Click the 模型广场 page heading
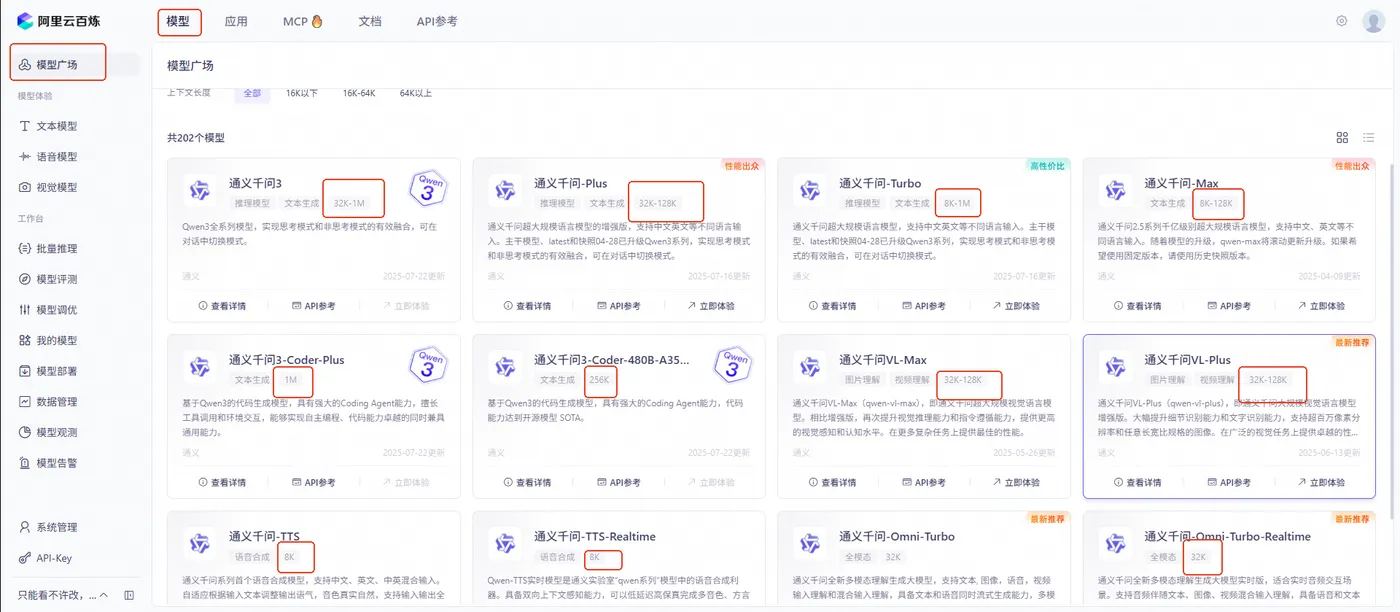Screen dimensions: 1400x612 click(x=190, y=65)
